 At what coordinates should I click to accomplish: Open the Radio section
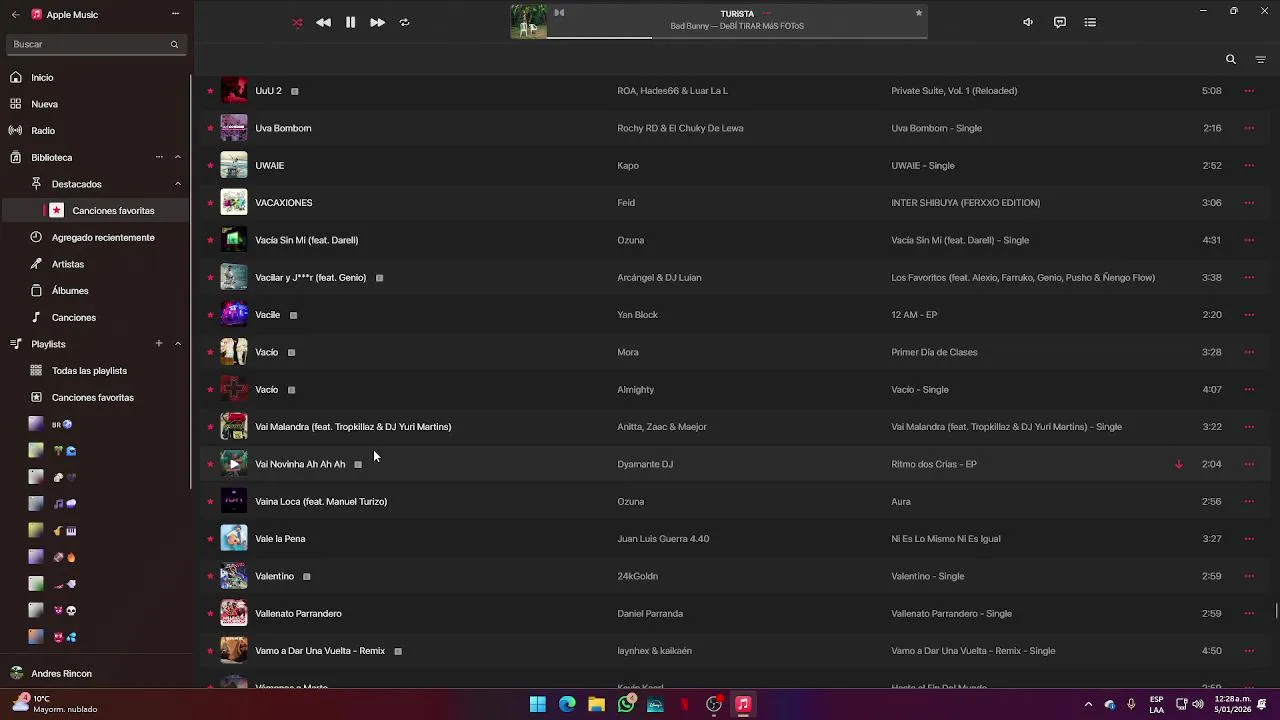coord(43,131)
